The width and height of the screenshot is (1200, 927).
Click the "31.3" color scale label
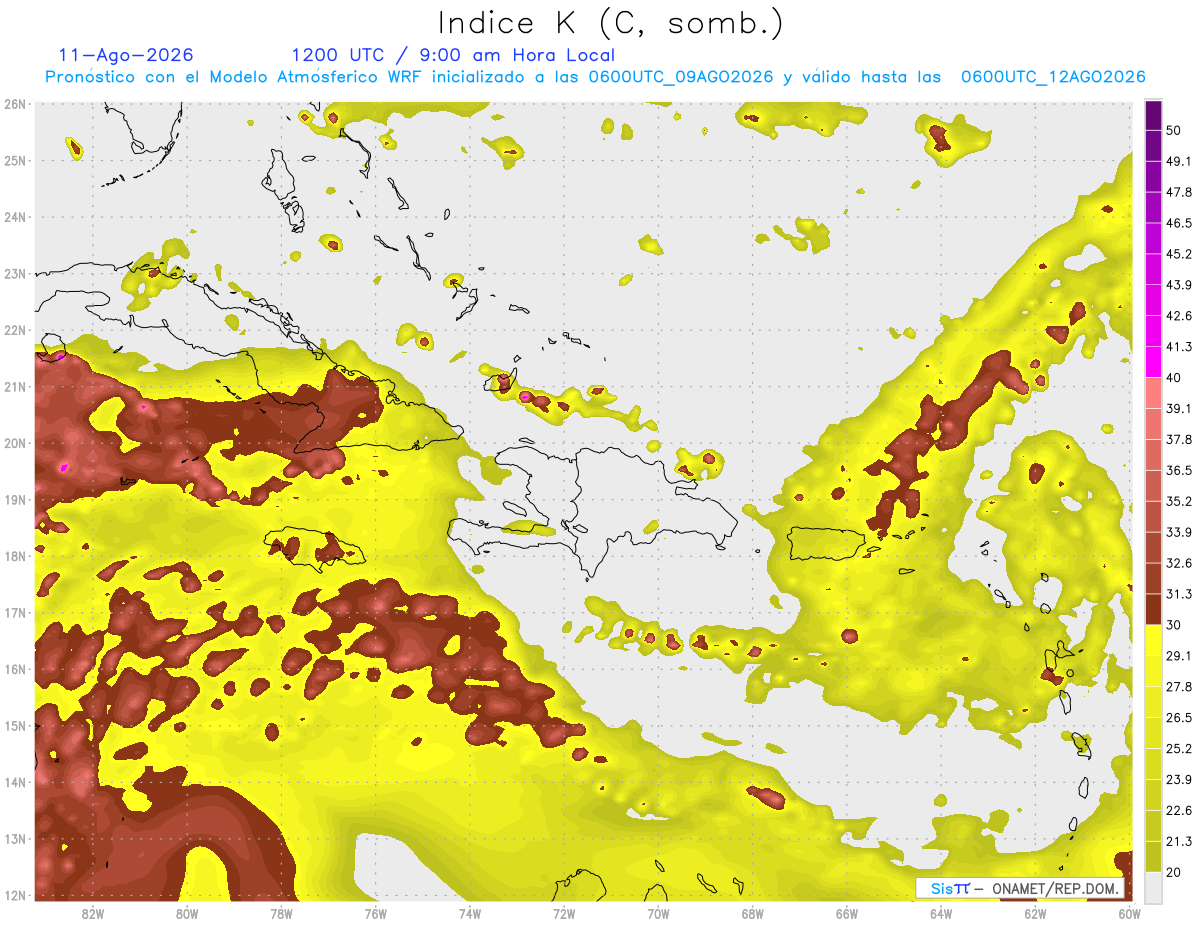point(1179,594)
